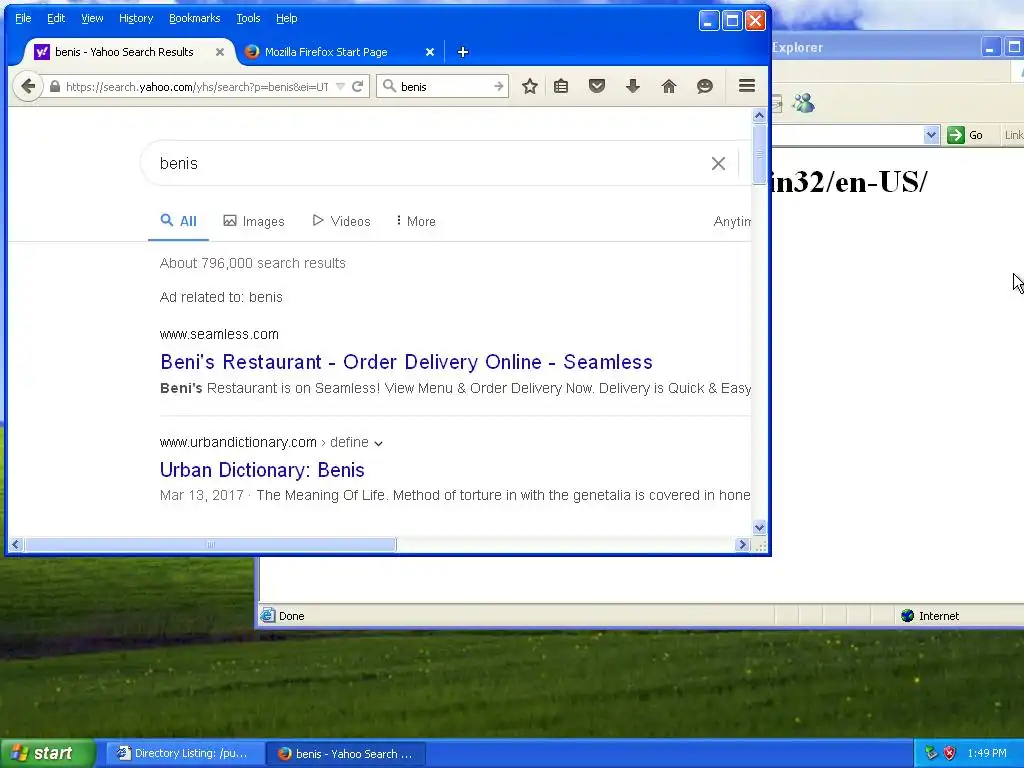The image size is (1024, 768).
Task: Select benis Yahoo Search taskbar button
Action: 347,754
